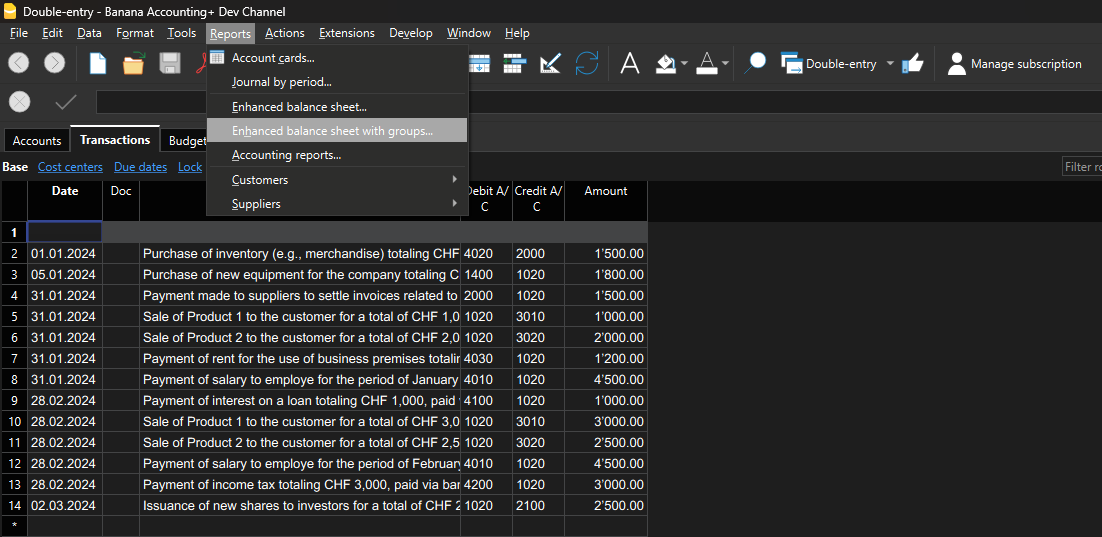Open the Find magnifier icon
The image size is (1102, 537).
(755, 63)
